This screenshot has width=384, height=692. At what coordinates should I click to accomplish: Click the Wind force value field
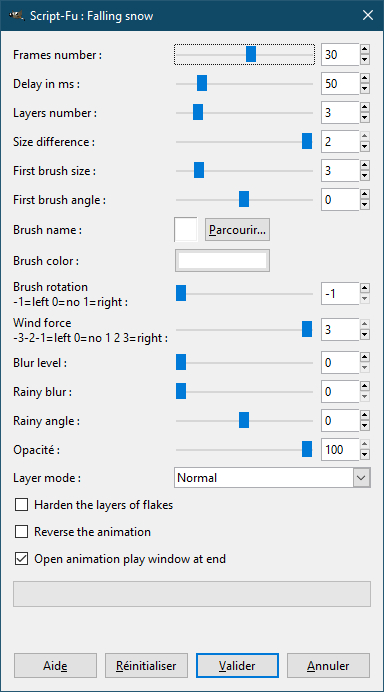coord(340,329)
